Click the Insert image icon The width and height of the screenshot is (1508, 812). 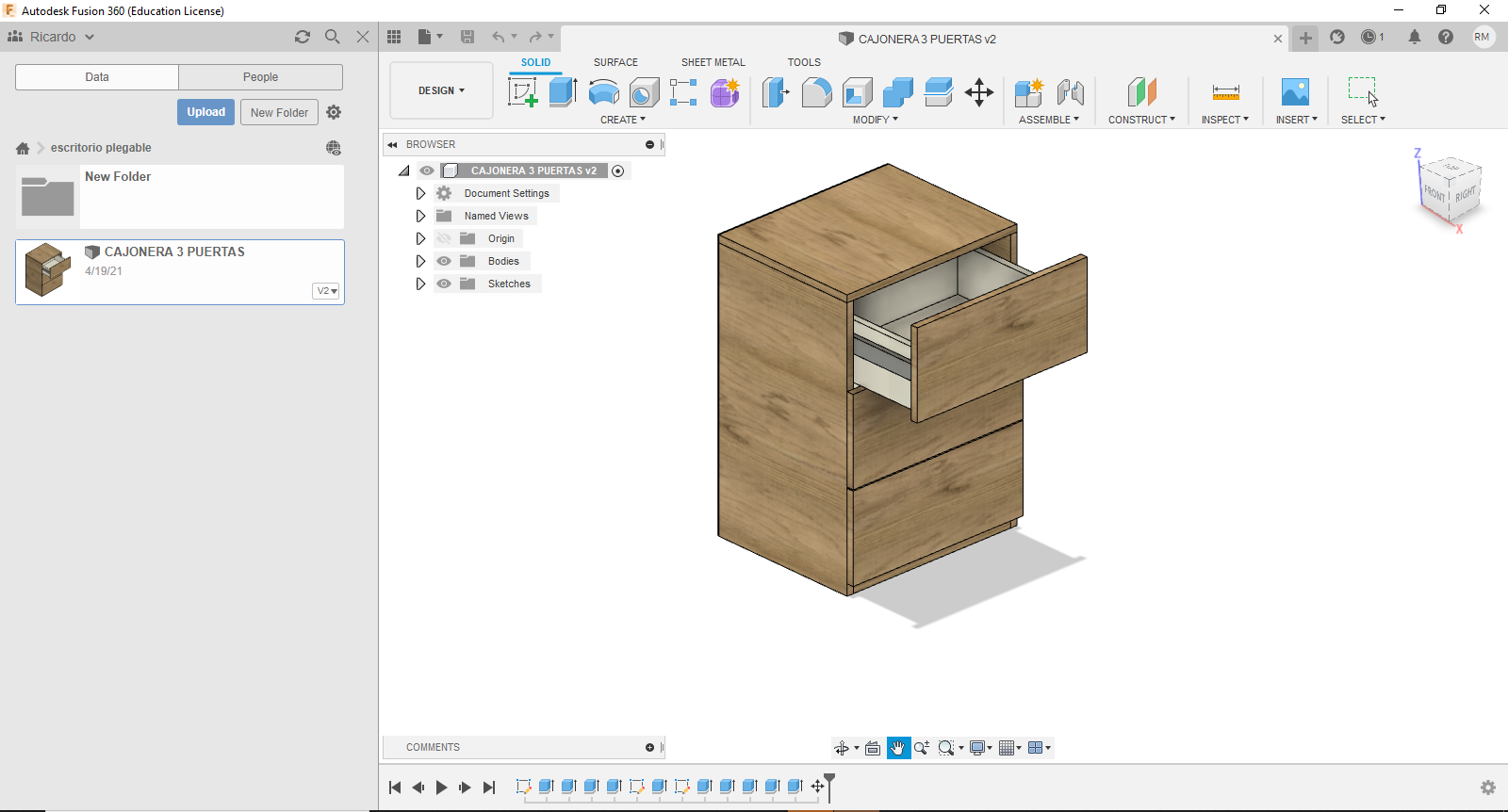(1295, 92)
